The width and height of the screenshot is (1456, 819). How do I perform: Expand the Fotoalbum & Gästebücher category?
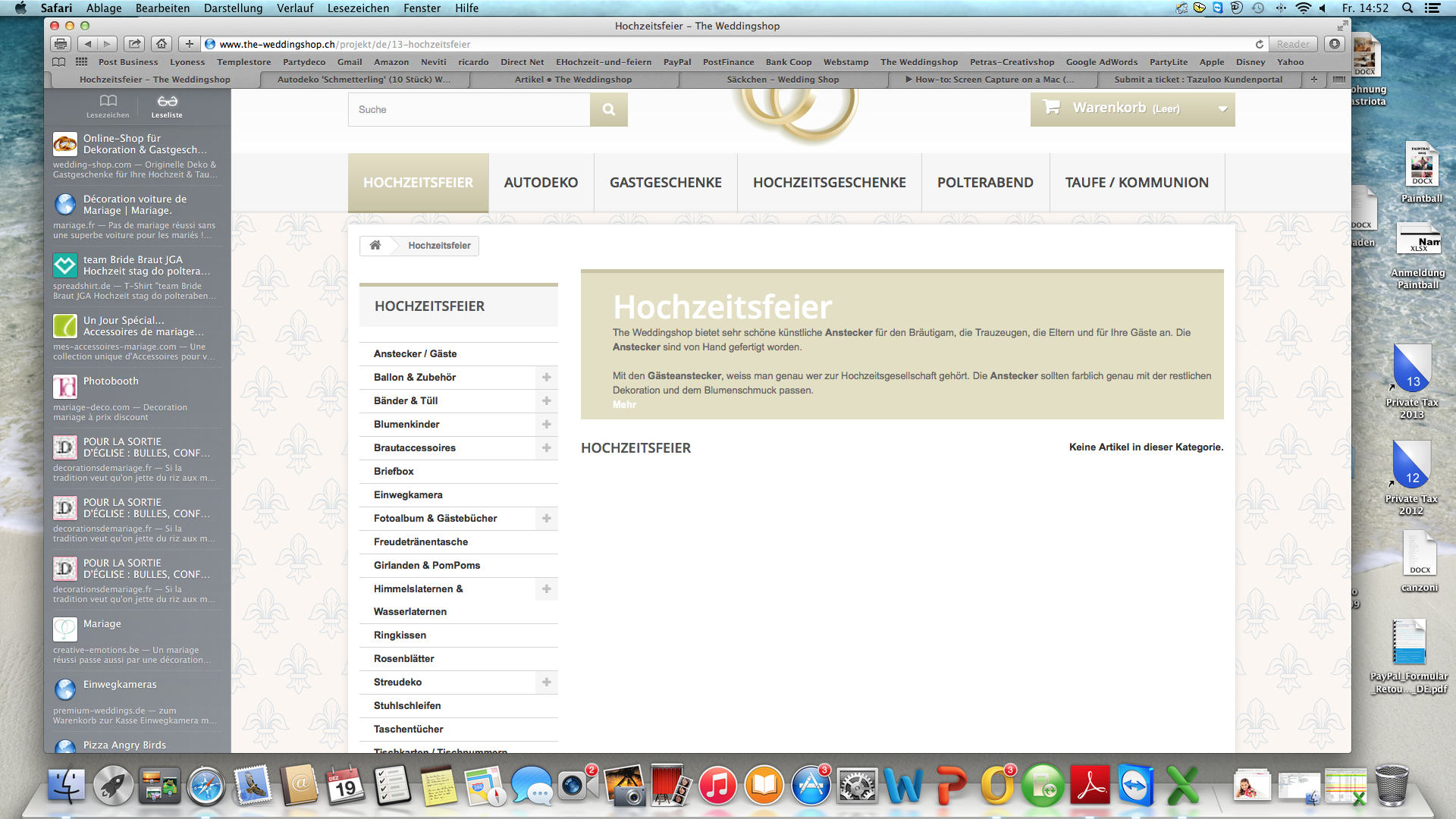coord(546,518)
